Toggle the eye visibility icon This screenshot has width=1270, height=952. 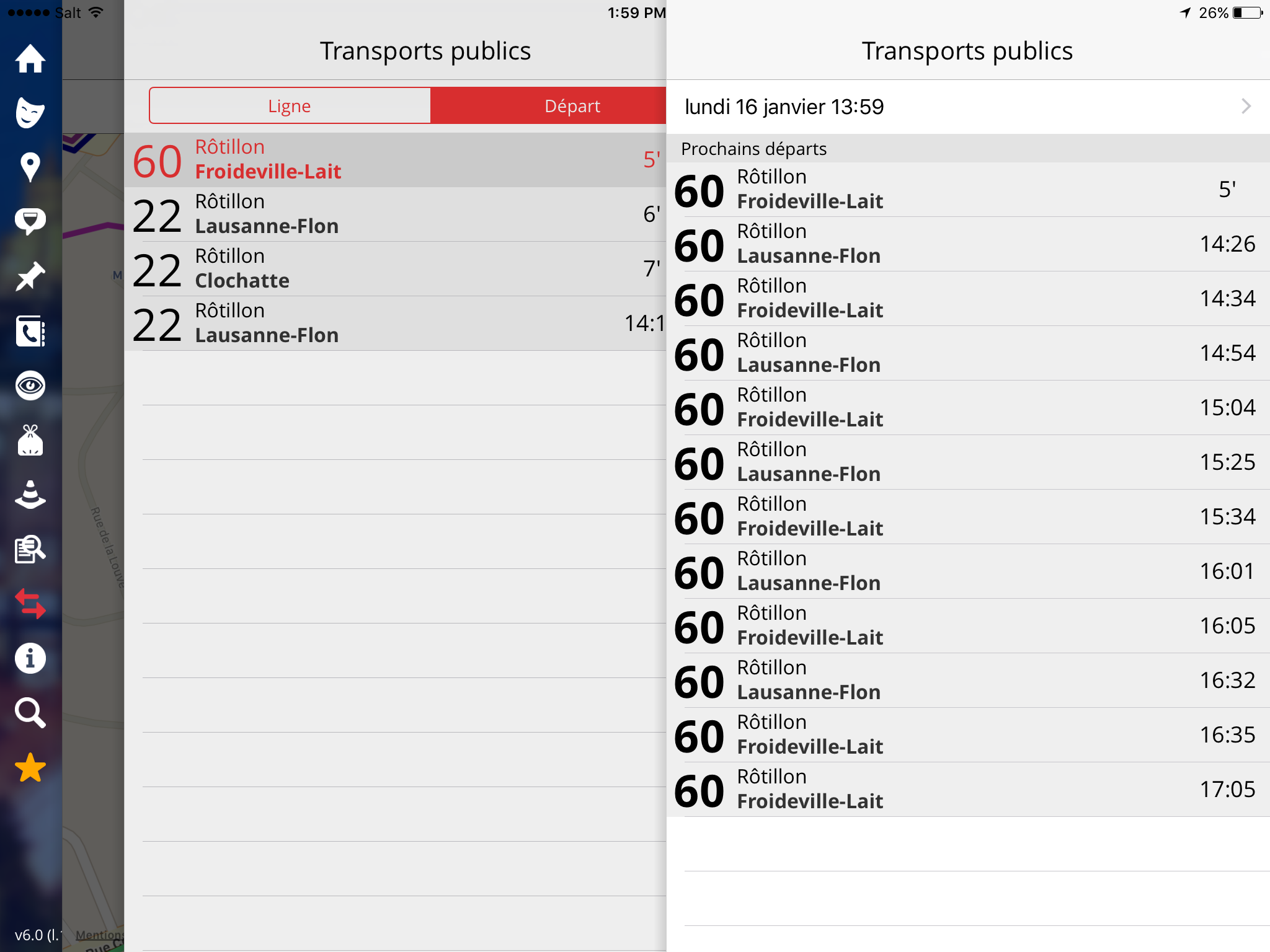tap(30, 386)
